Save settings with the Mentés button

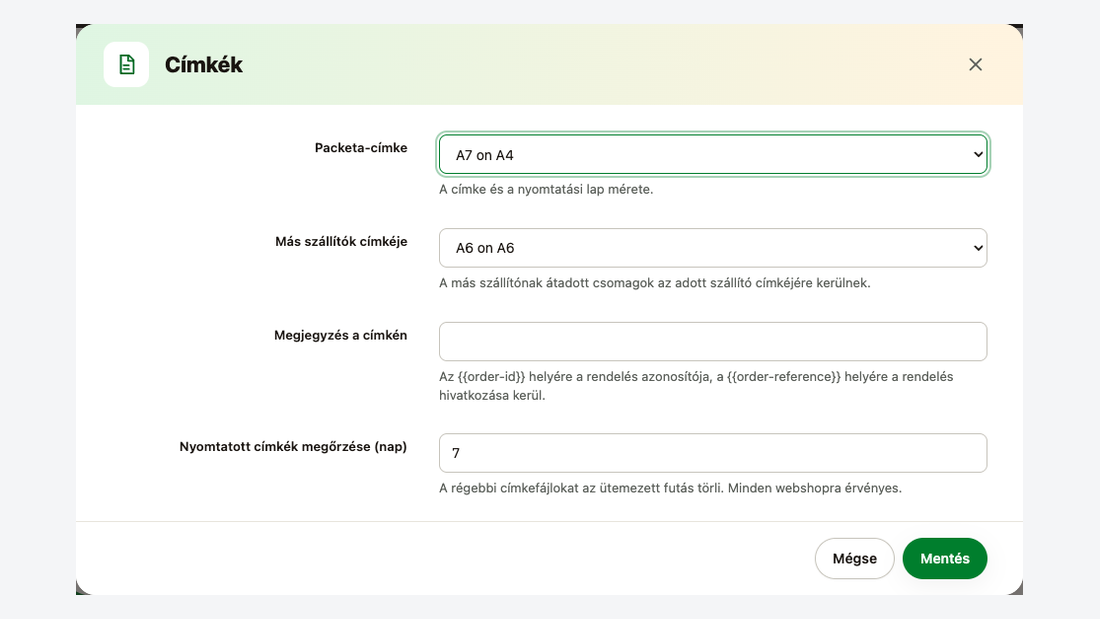[x=945, y=559]
